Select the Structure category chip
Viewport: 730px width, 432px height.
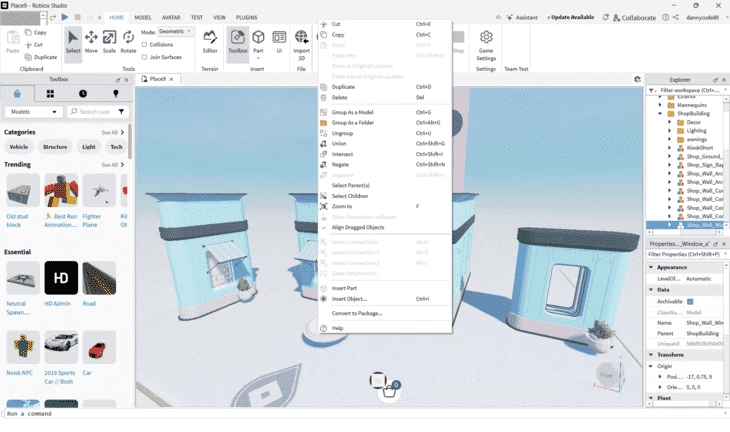click(x=55, y=147)
